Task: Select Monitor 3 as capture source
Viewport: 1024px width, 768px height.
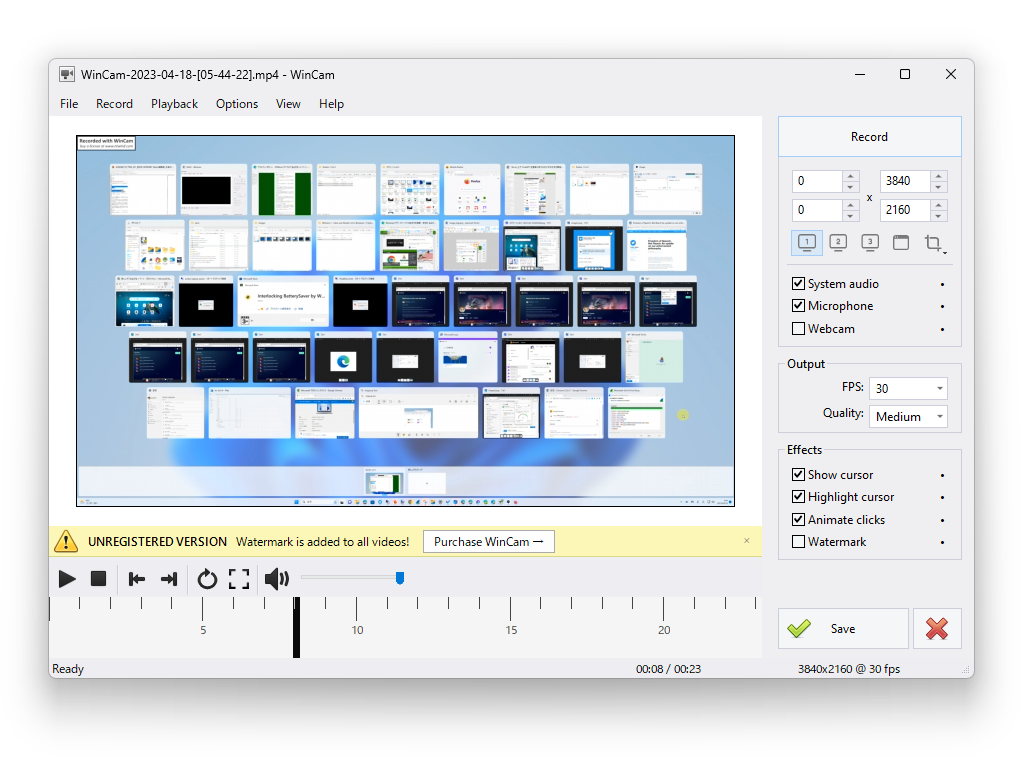Action: pos(869,242)
